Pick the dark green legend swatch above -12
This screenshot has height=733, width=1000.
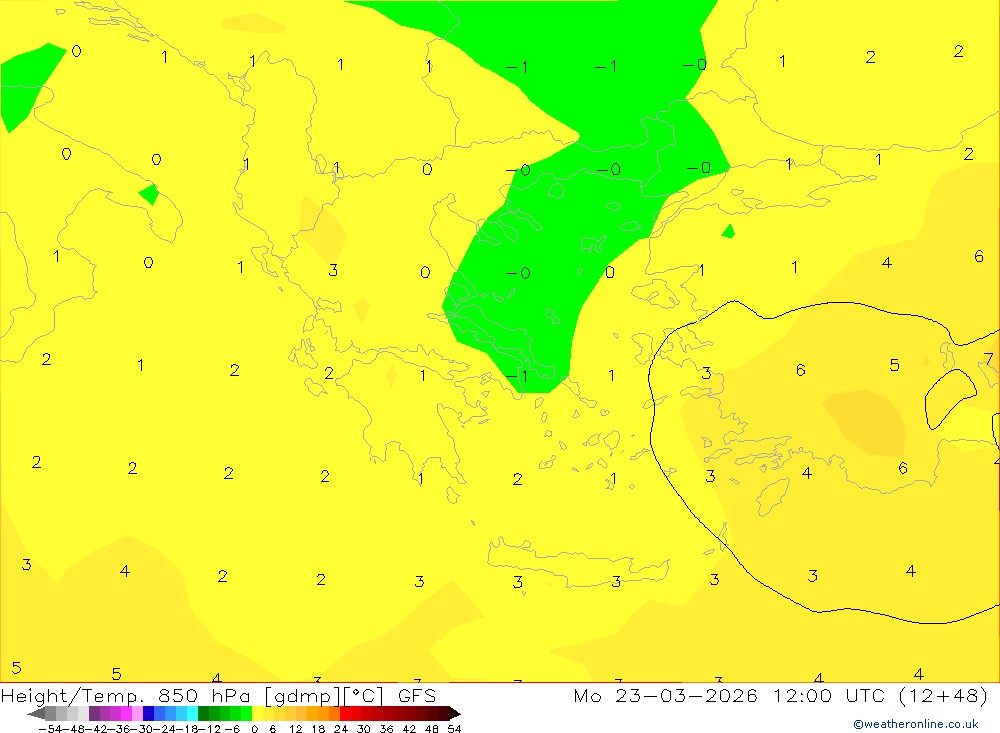pos(203,714)
